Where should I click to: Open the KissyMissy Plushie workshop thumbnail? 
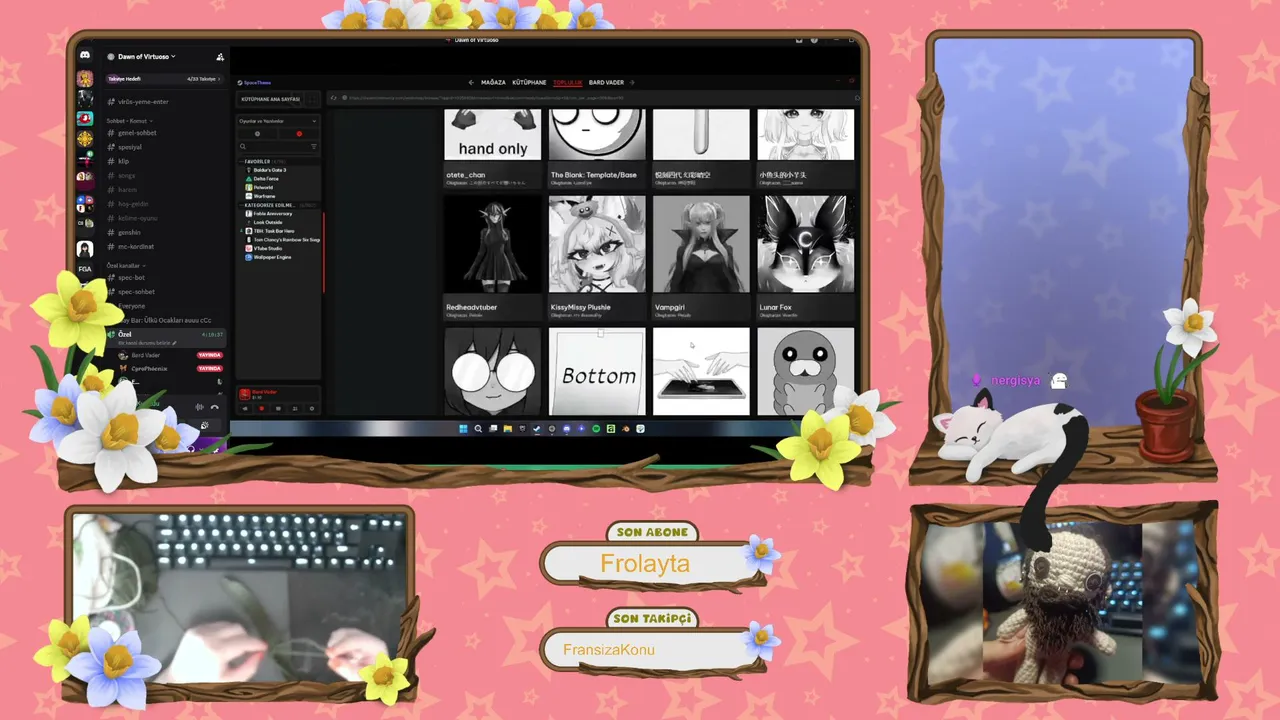pos(597,245)
